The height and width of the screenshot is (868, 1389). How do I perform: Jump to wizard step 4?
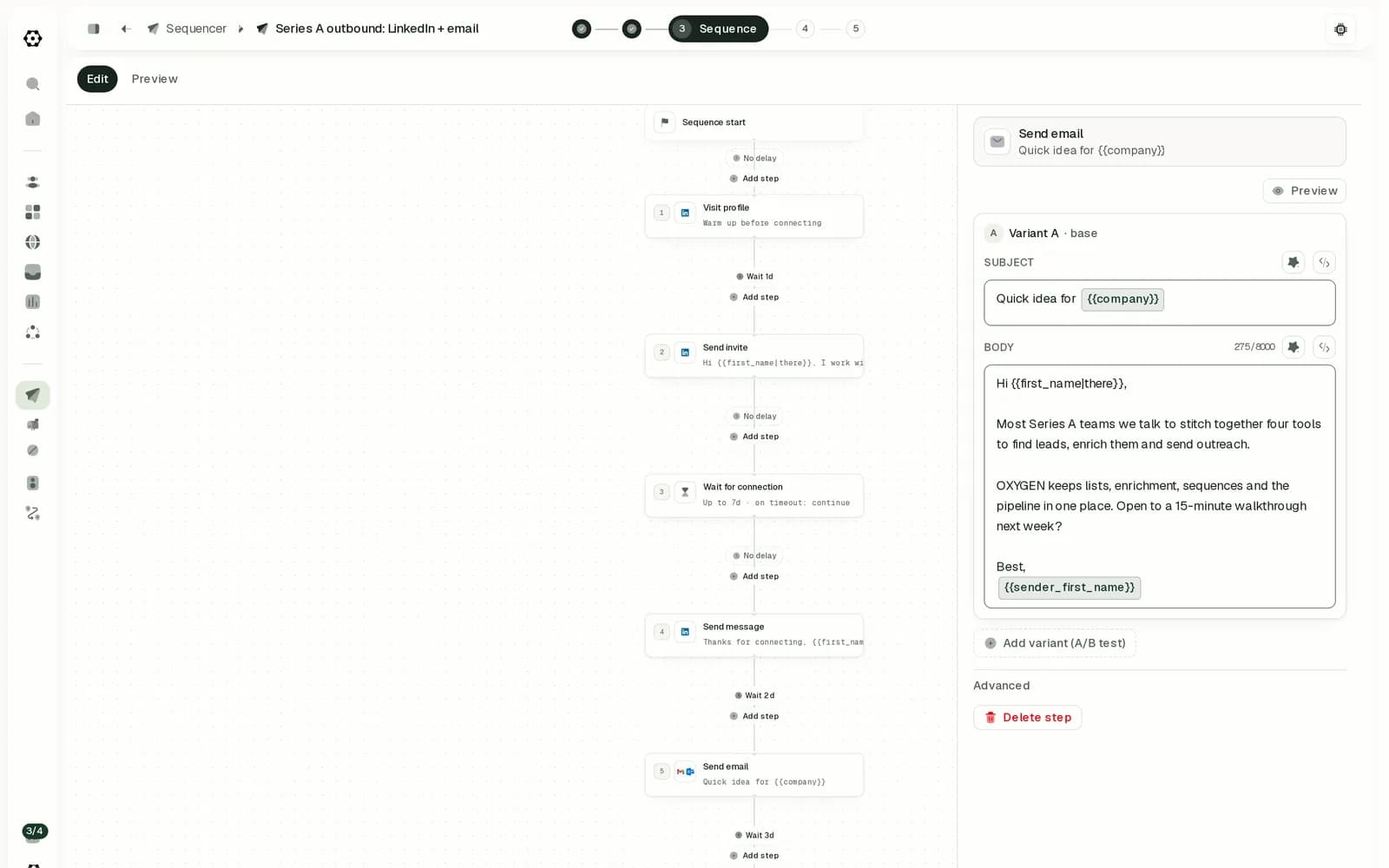[805, 29]
